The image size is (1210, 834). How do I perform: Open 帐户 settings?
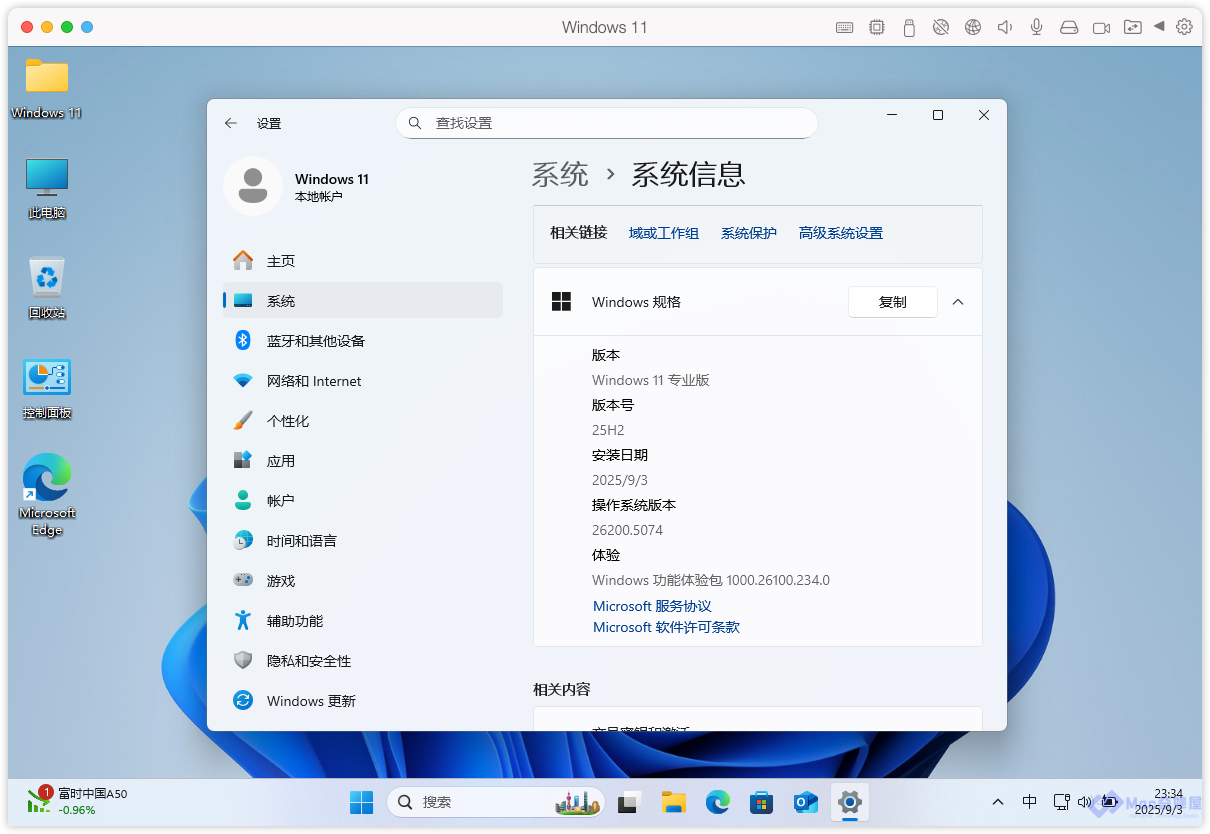[x=363, y=501]
